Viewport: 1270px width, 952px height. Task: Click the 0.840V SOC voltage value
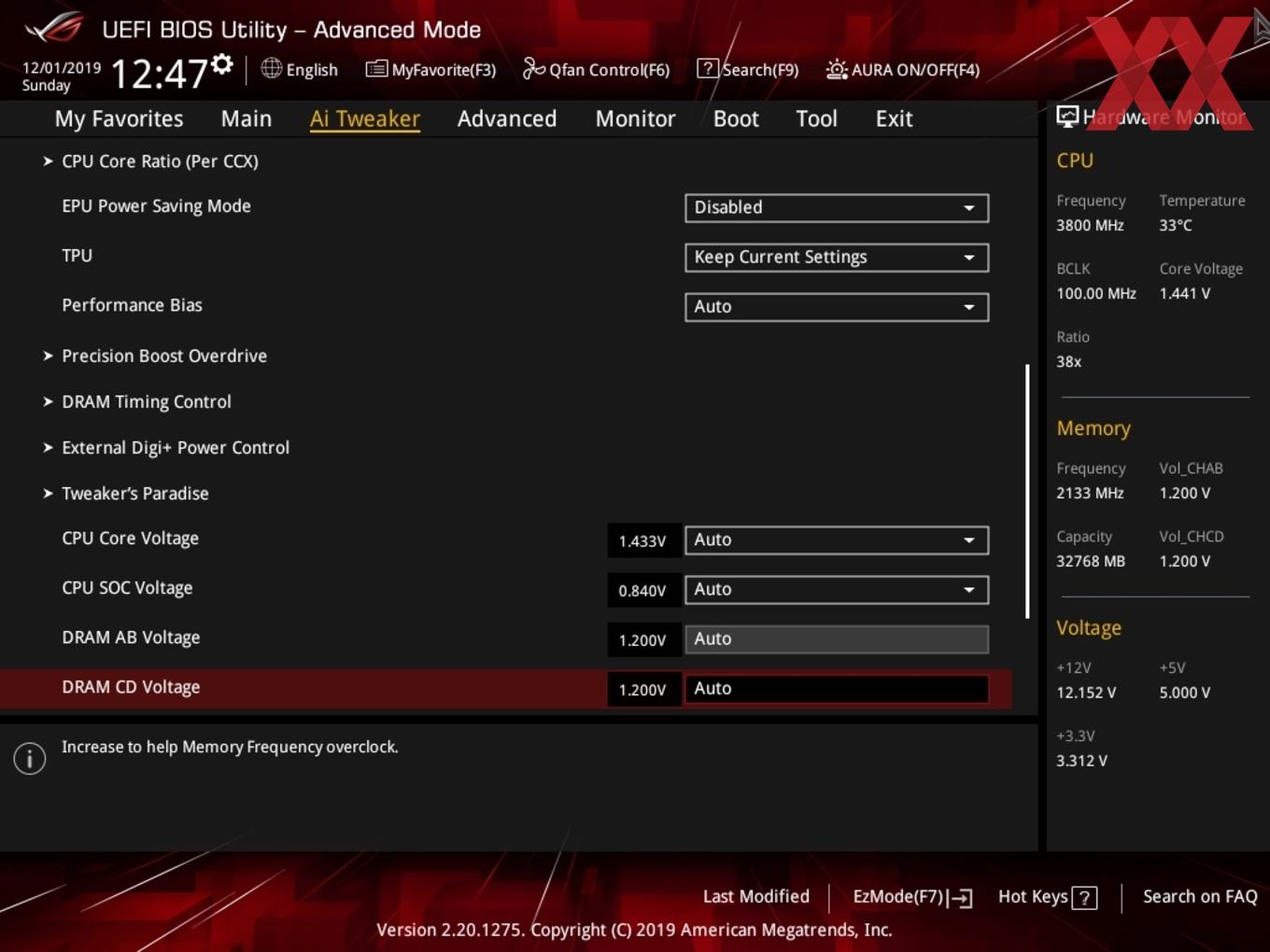(x=642, y=590)
